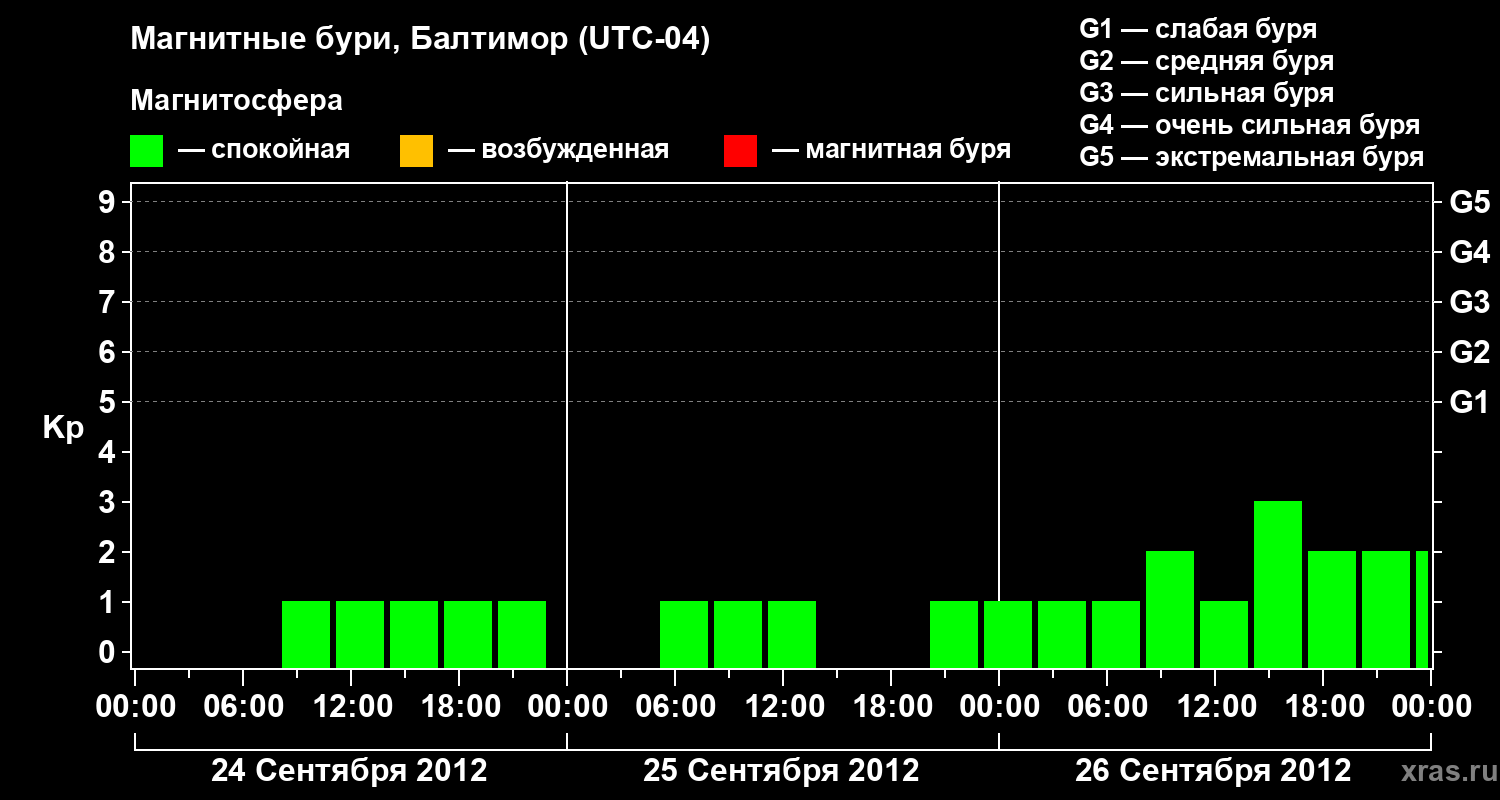The width and height of the screenshot is (1500, 800).
Task: Click the last Kp 1 bar on 24 September
Action: pos(522,634)
